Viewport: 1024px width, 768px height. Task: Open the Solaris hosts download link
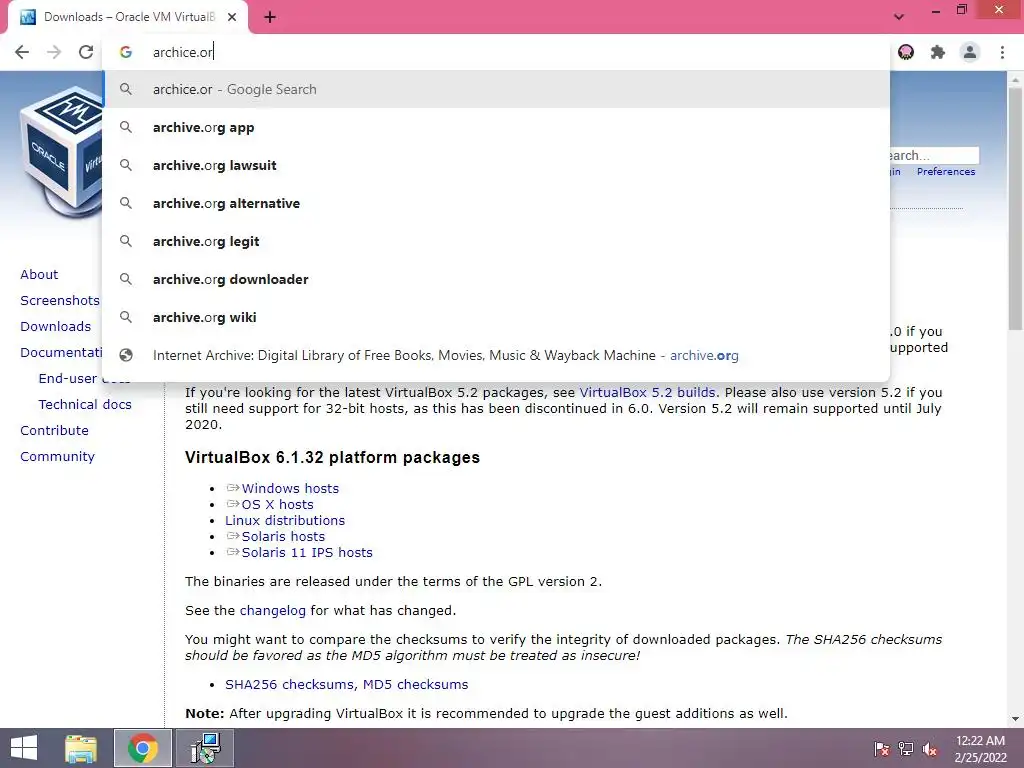pyautogui.click(x=283, y=536)
